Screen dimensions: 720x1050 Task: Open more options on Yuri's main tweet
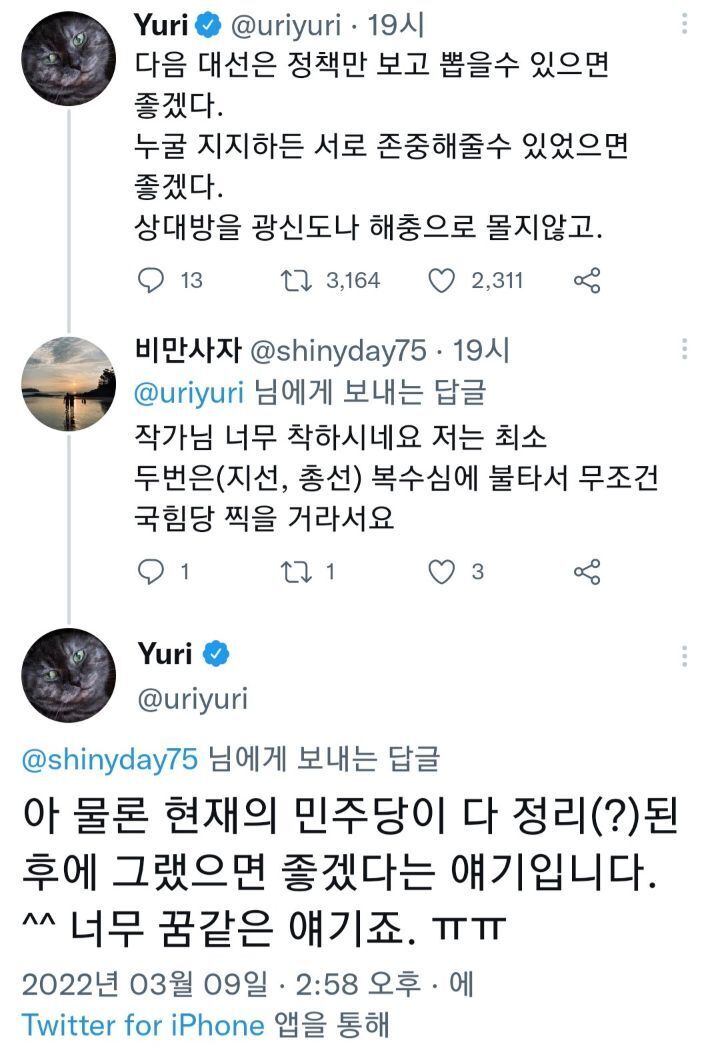click(685, 656)
